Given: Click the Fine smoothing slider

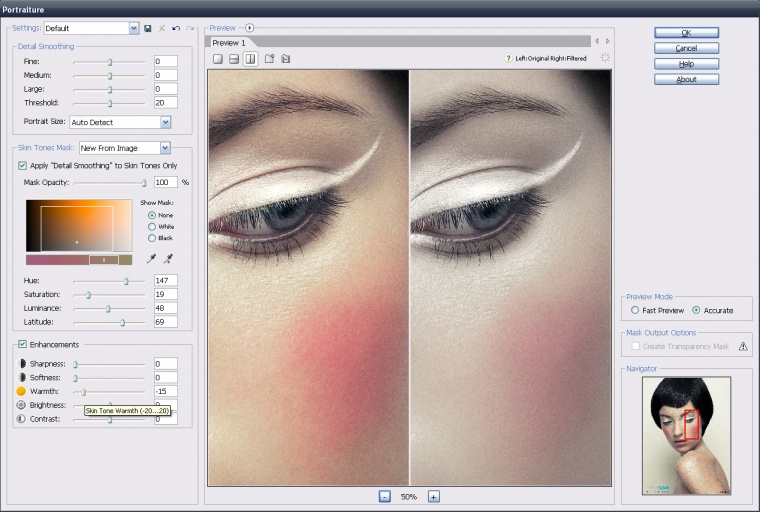Looking at the screenshot, I should [110, 62].
